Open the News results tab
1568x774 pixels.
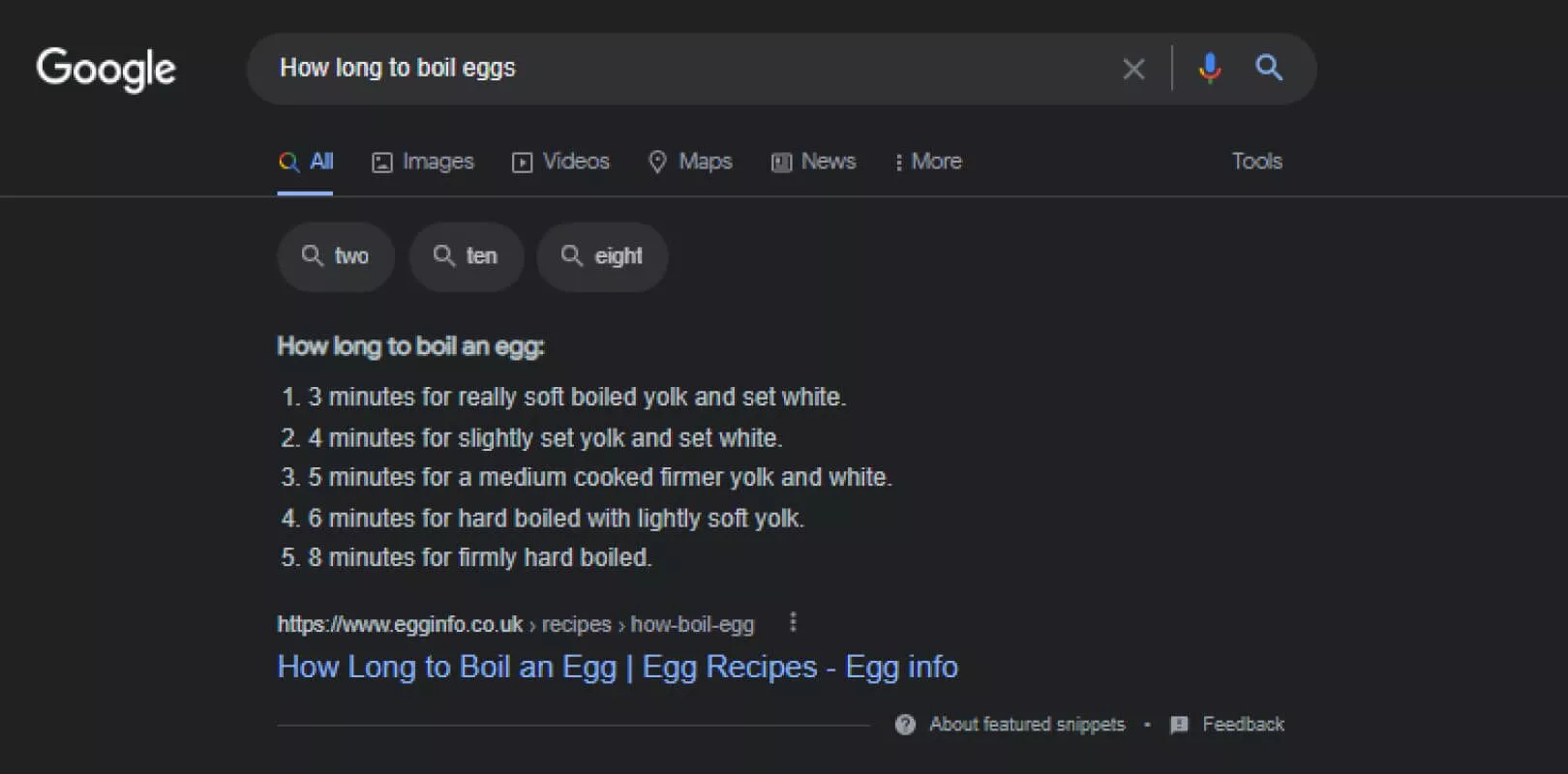814,162
